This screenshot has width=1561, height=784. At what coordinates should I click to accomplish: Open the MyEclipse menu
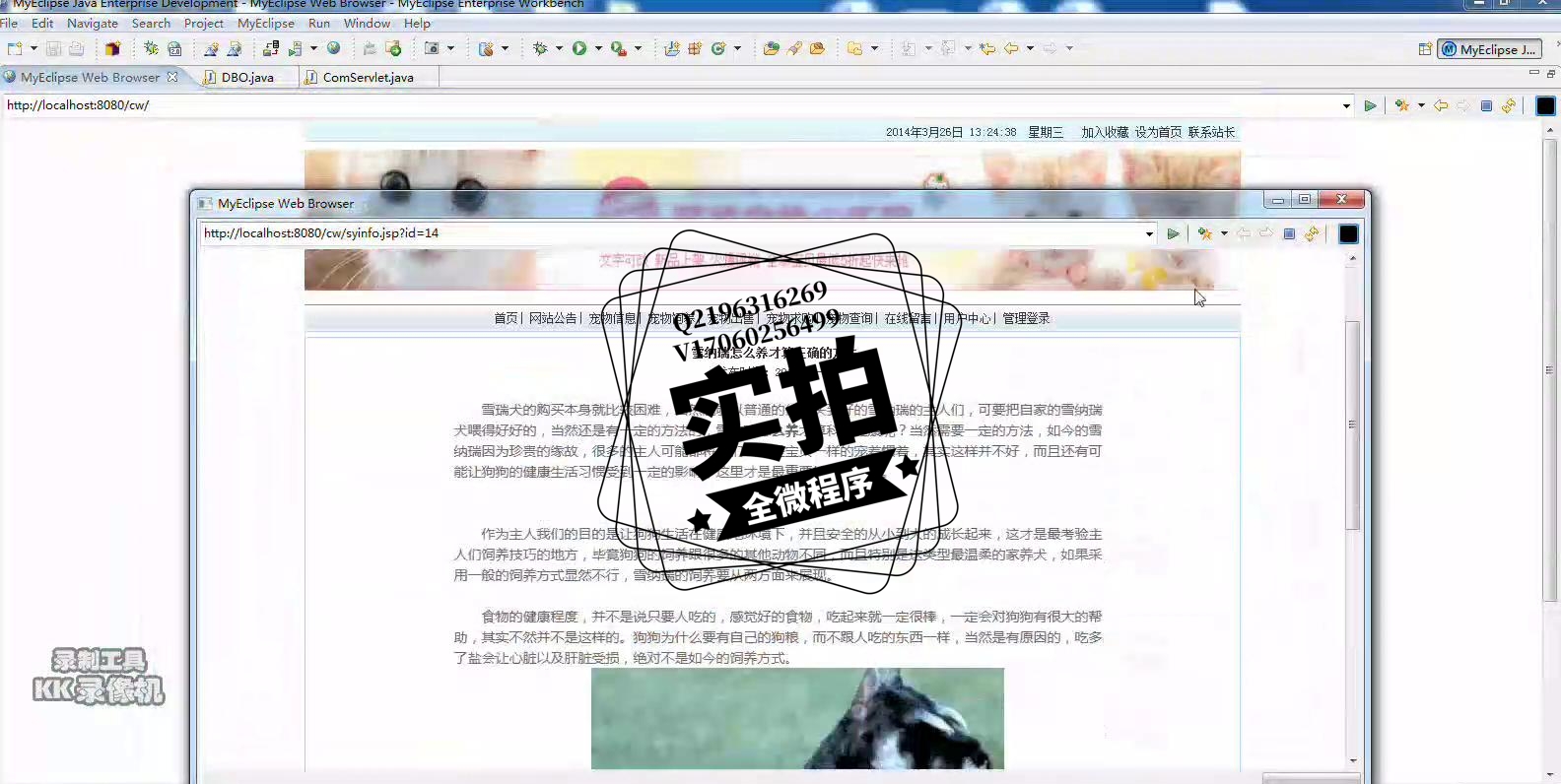click(x=266, y=23)
